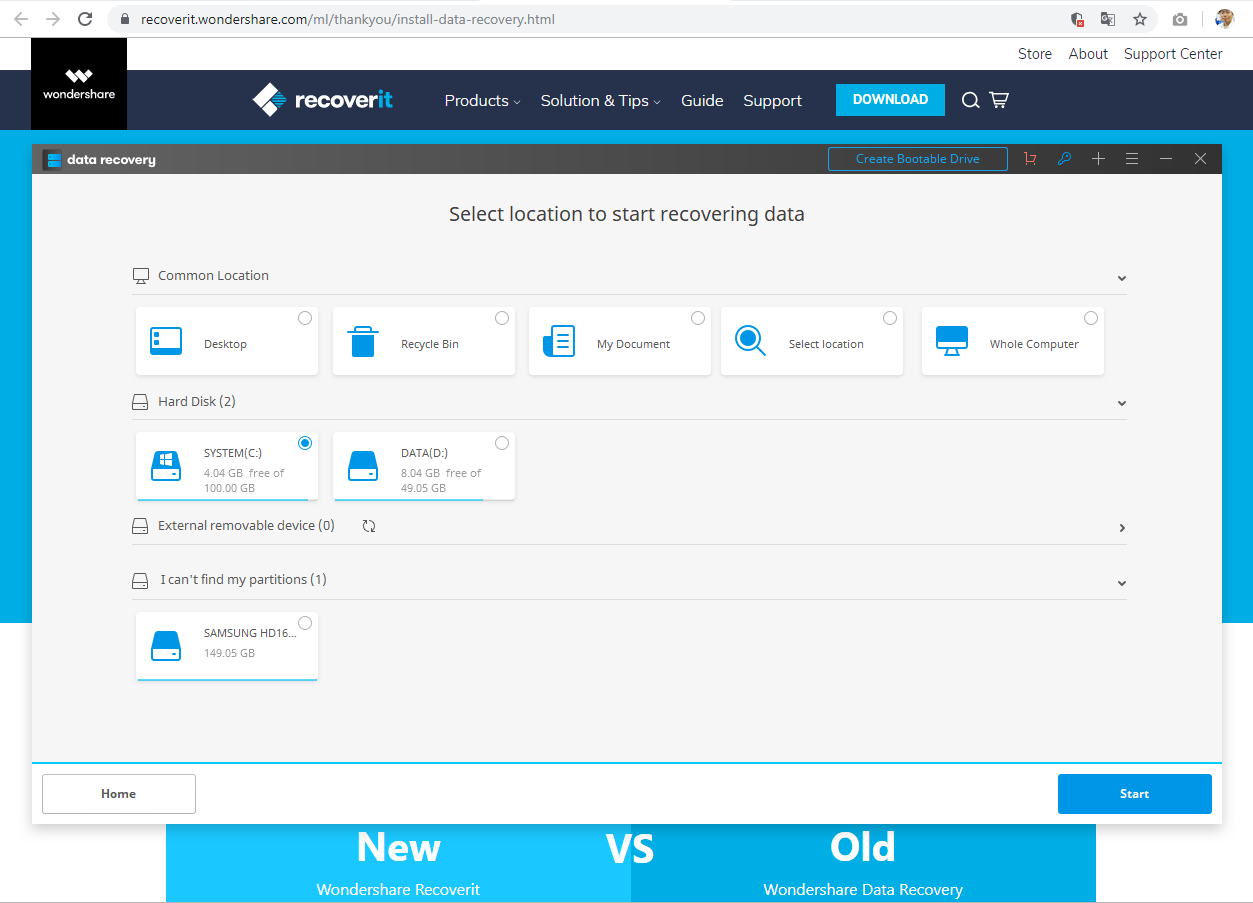The height and width of the screenshot is (903, 1253).
Task: Select the SAMSUNG HD16 lost partition card
Action: click(x=227, y=645)
